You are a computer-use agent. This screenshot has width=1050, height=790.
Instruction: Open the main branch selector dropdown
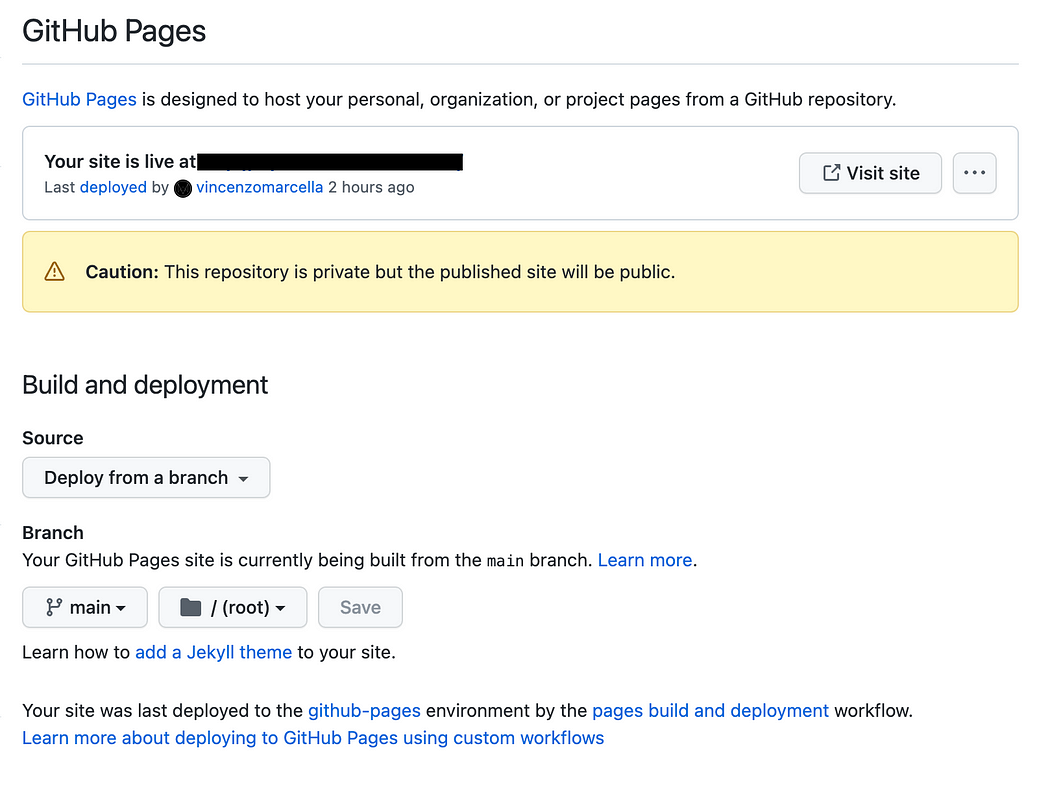tap(85, 607)
